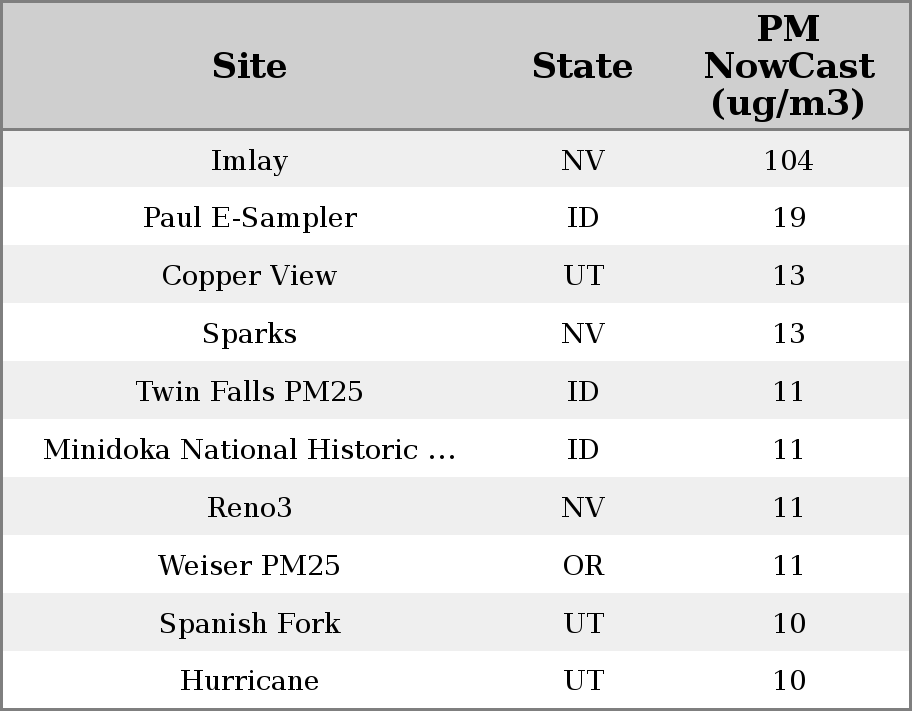Click the NV state cell in the Imlay row
The width and height of the screenshot is (912, 711).
583,161
